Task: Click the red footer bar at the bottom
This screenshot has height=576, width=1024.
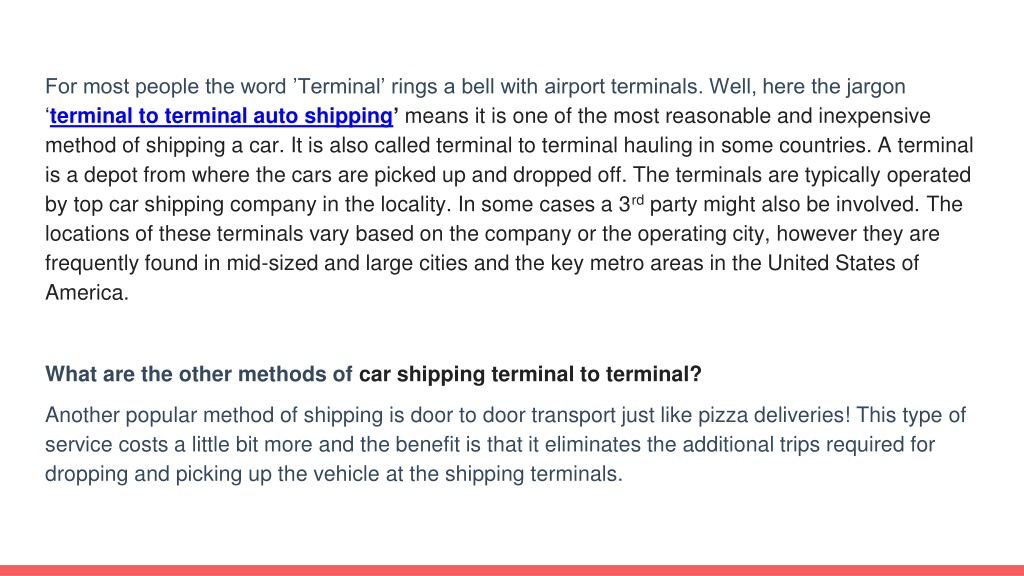Action: coord(512,570)
